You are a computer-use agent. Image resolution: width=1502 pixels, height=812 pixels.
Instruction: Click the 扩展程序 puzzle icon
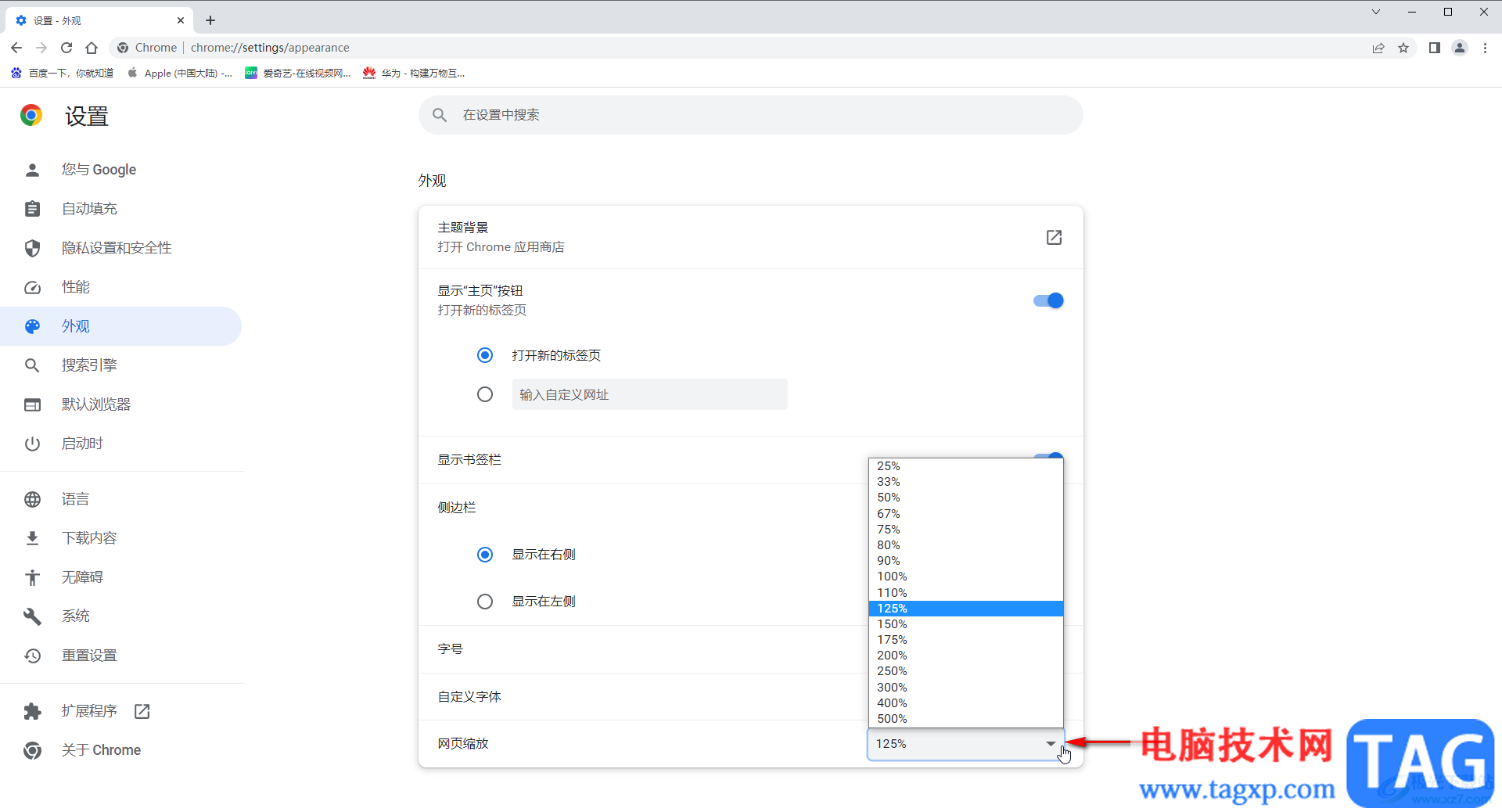[32, 711]
